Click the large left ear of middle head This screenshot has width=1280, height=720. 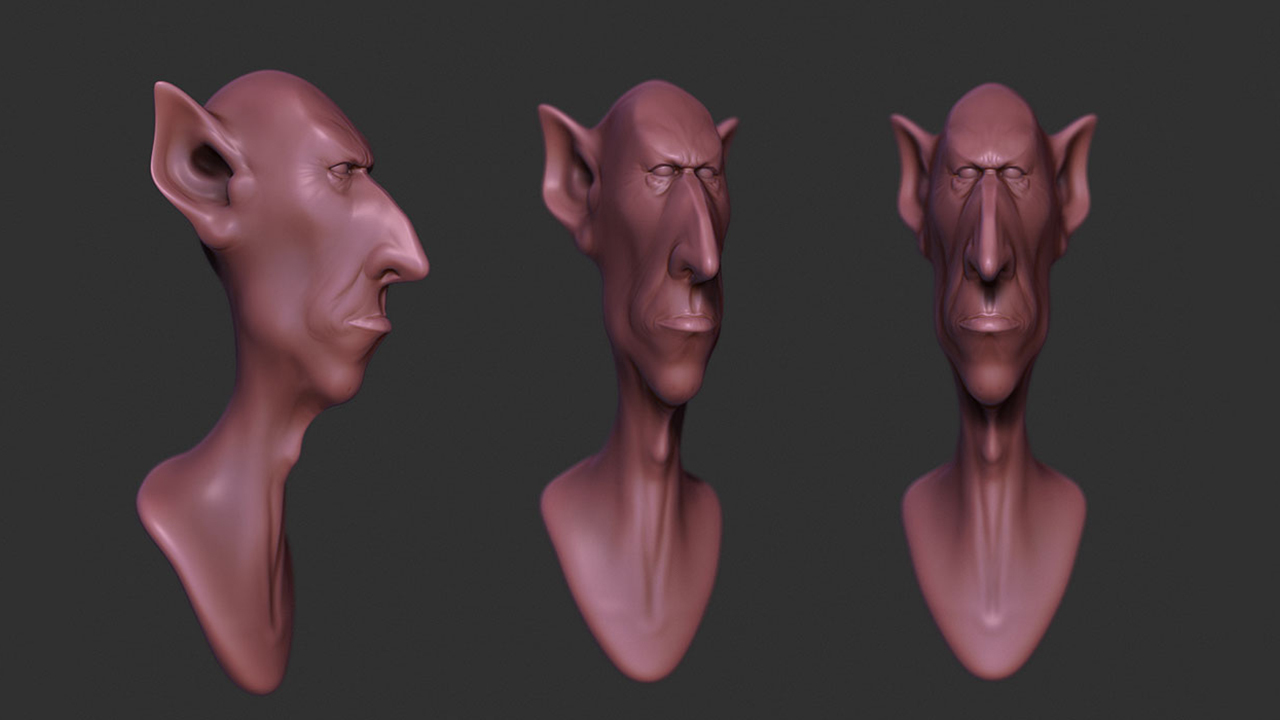(565, 165)
